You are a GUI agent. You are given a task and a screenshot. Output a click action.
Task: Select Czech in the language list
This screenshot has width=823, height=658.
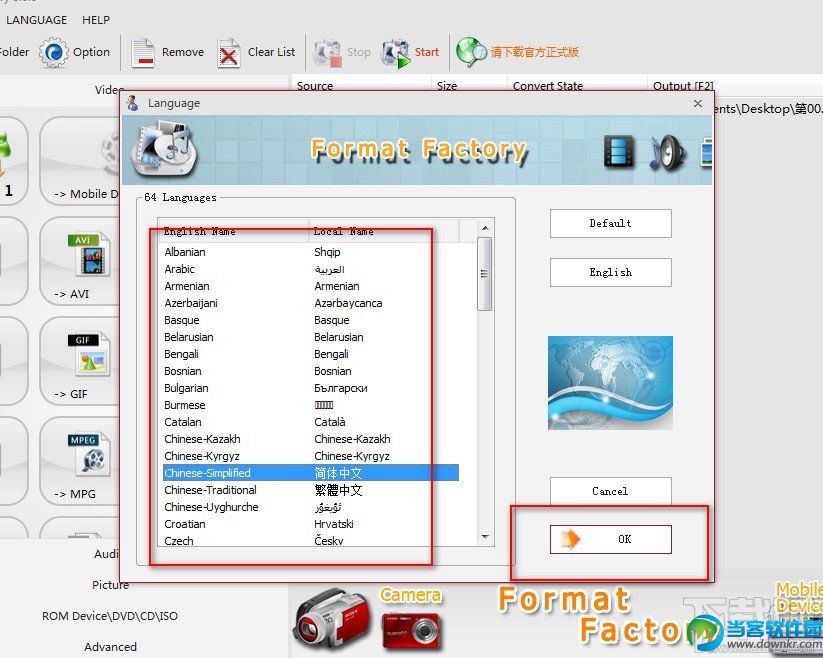pos(311,540)
